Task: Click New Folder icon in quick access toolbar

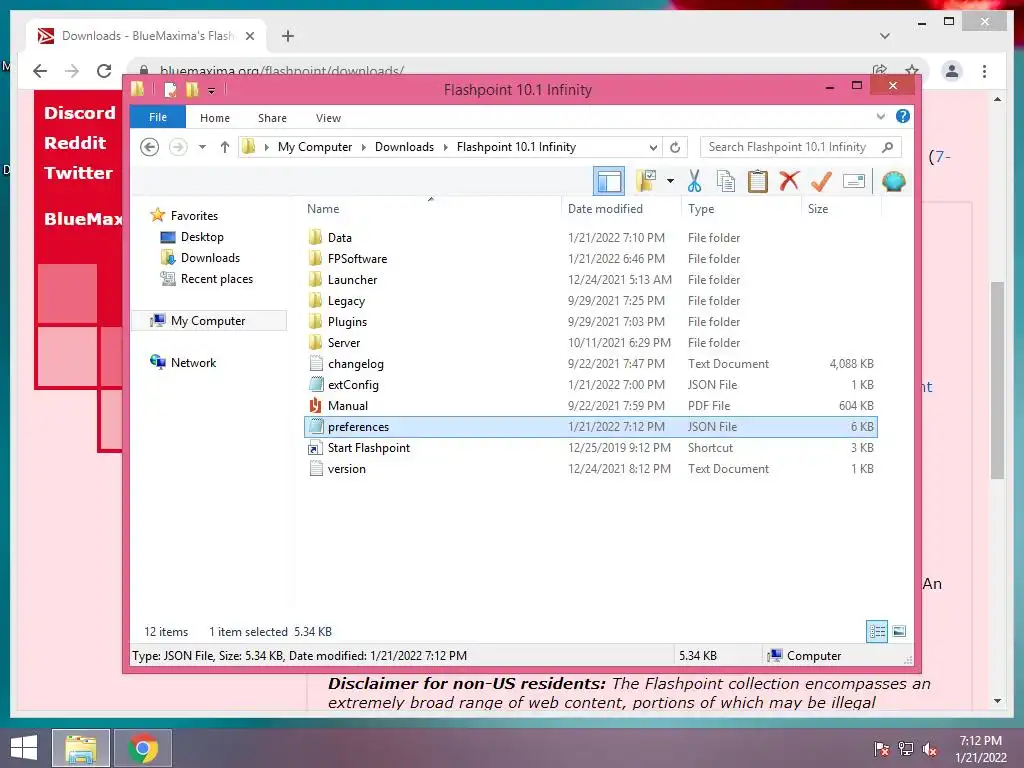Action: (192, 89)
